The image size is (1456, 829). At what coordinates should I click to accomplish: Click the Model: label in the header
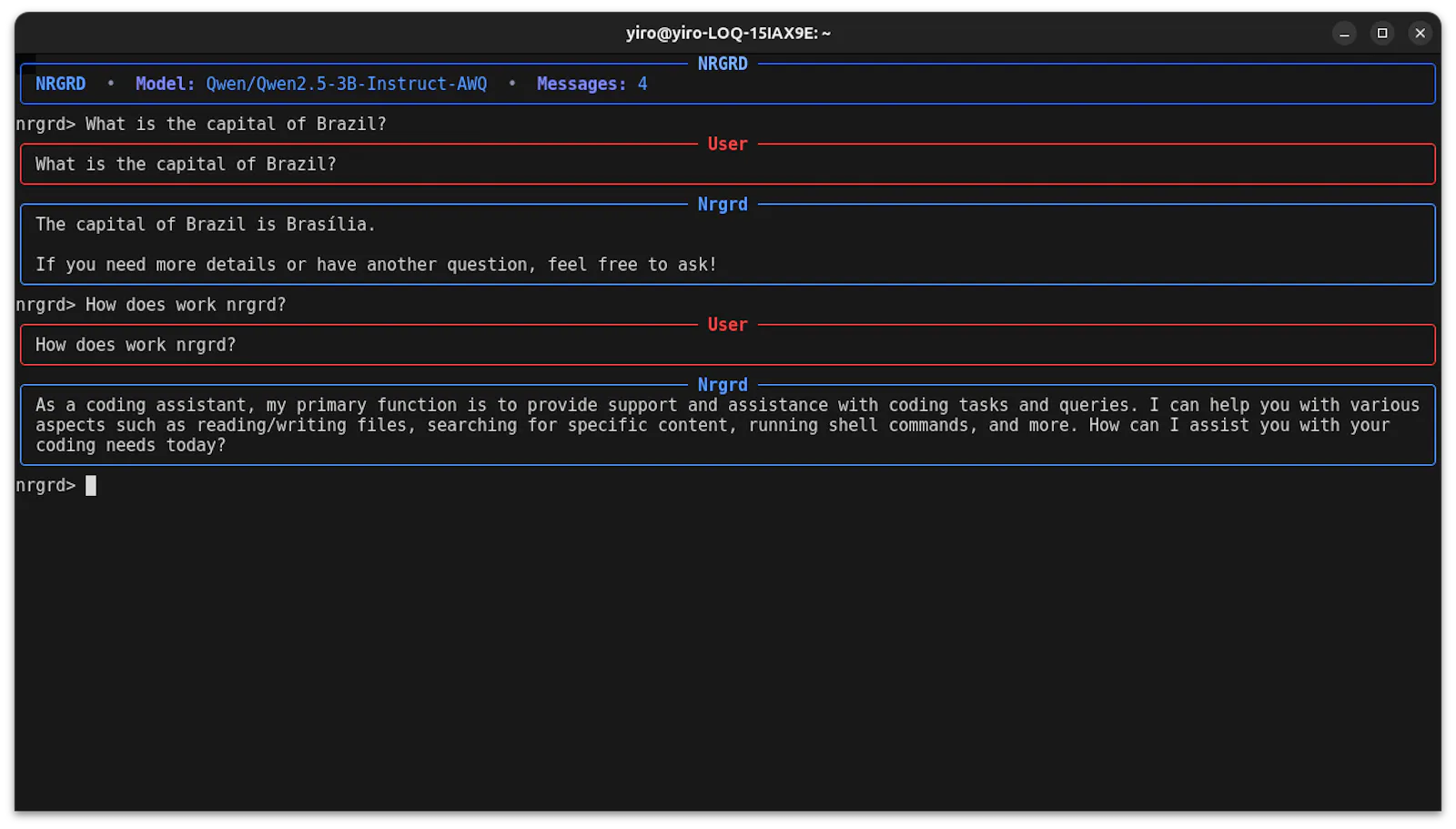pos(165,84)
